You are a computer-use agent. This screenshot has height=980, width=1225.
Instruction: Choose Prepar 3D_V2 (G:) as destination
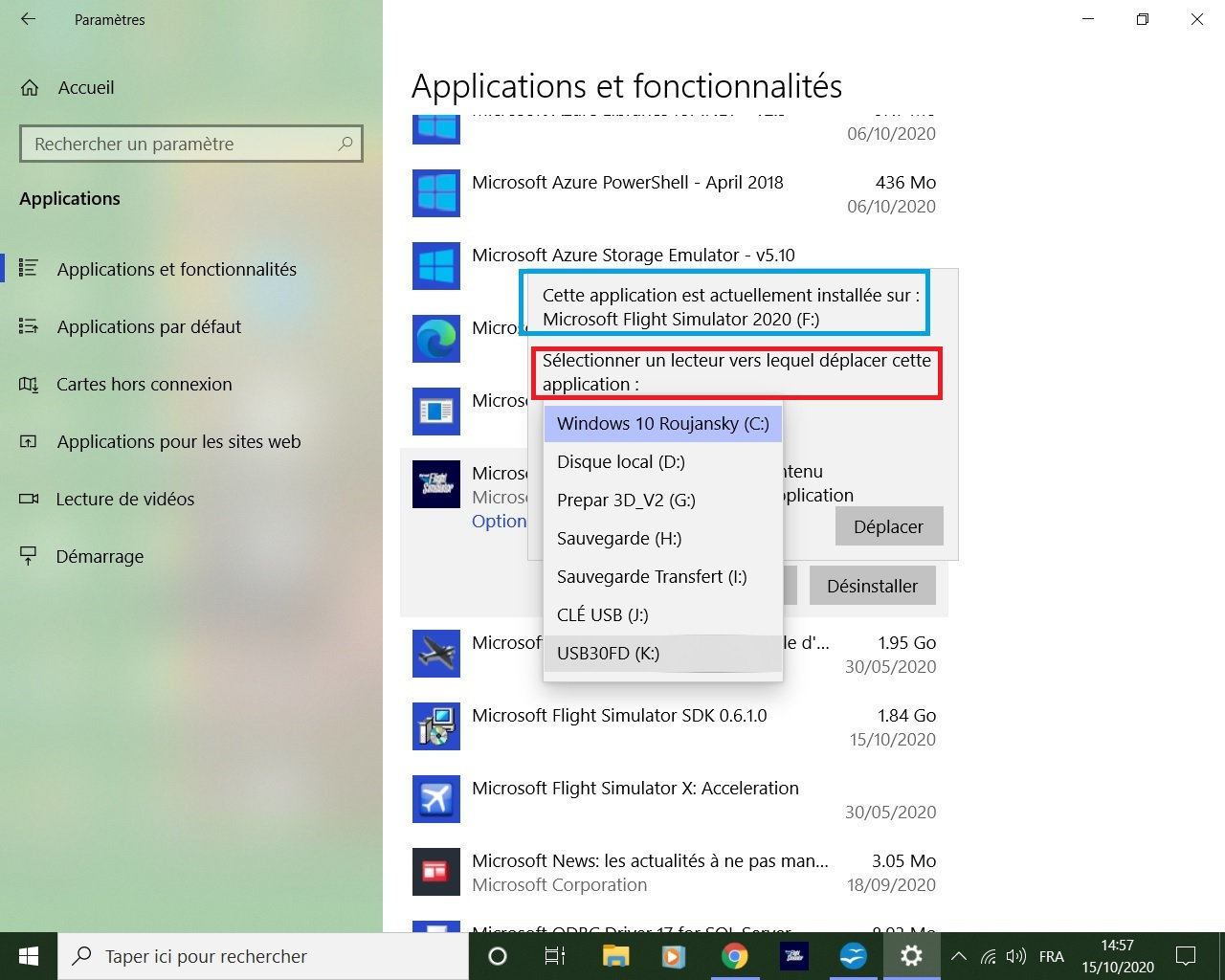coord(663,500)
